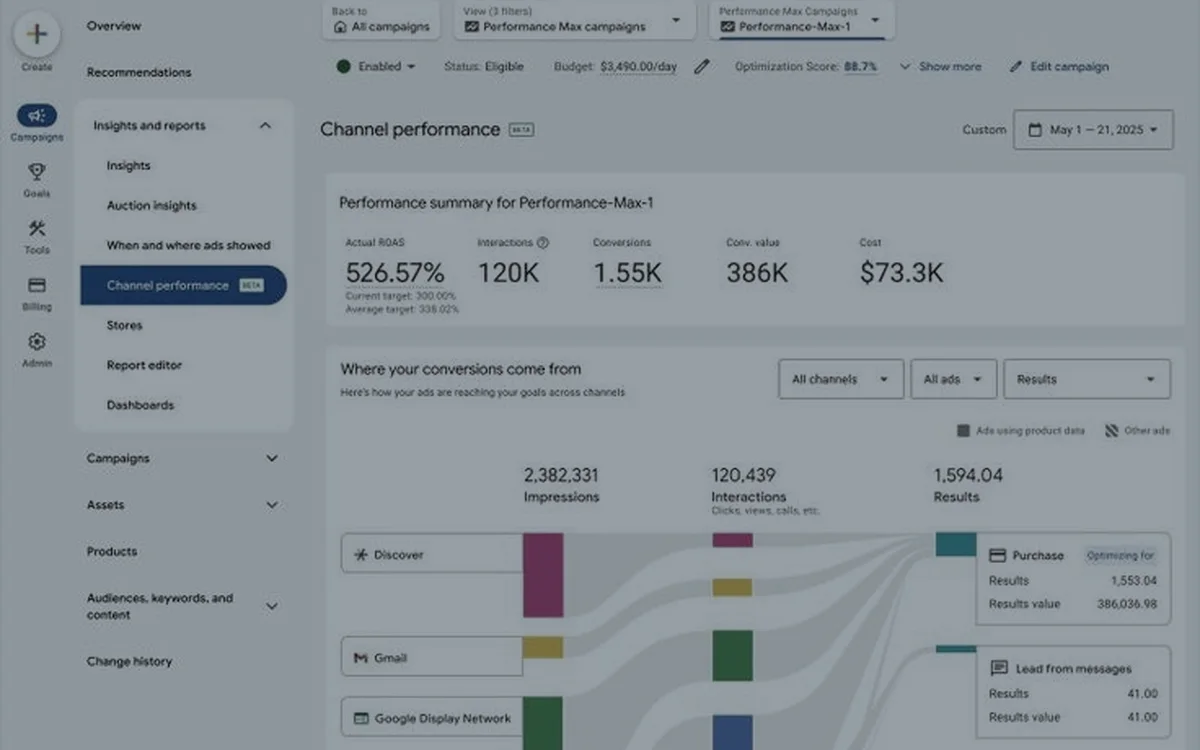Click the Purchase results card
Image resolution: width=1200 pixels, height=750 pixels.
pyautogui.click(x=1073, y=579)
